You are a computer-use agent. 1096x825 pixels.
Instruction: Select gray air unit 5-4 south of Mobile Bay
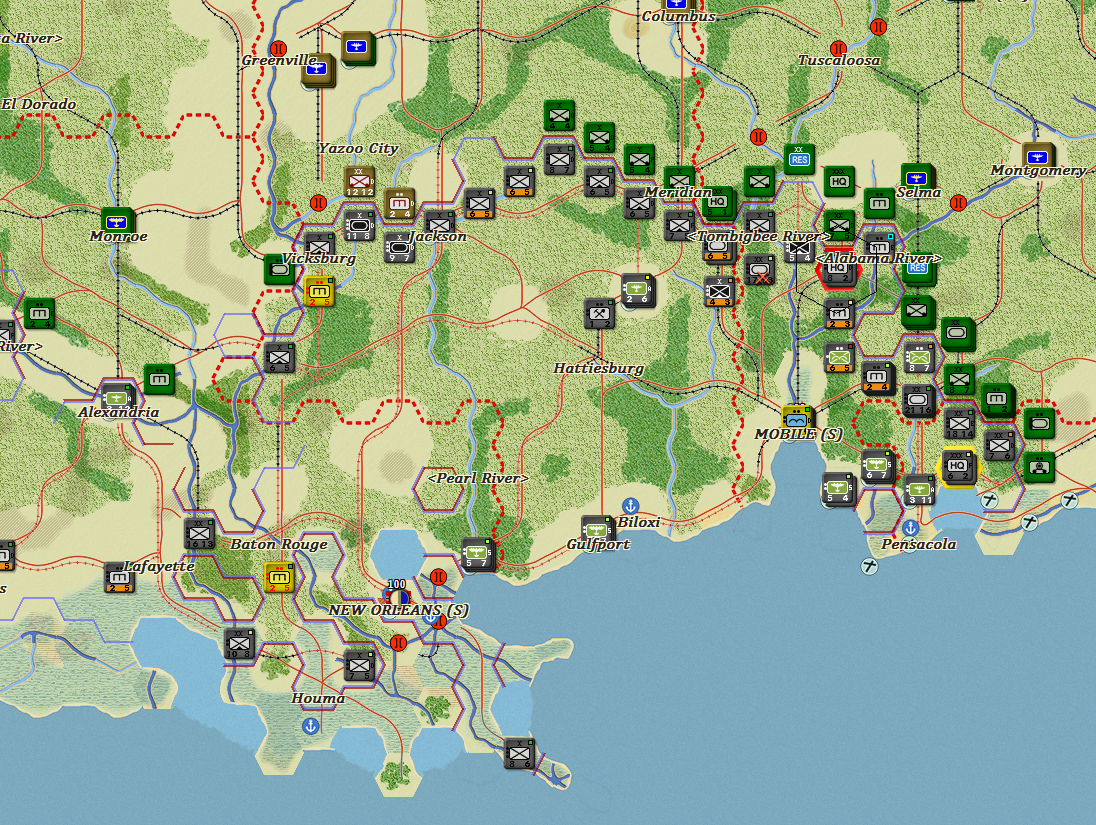(838, 488)
